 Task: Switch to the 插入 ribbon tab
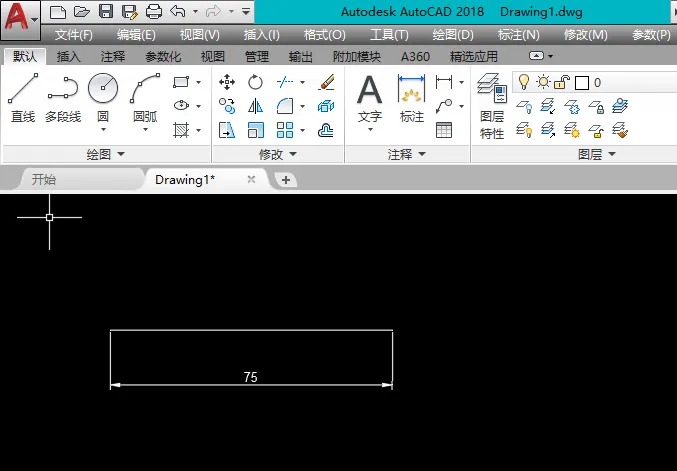click(69, 57)
